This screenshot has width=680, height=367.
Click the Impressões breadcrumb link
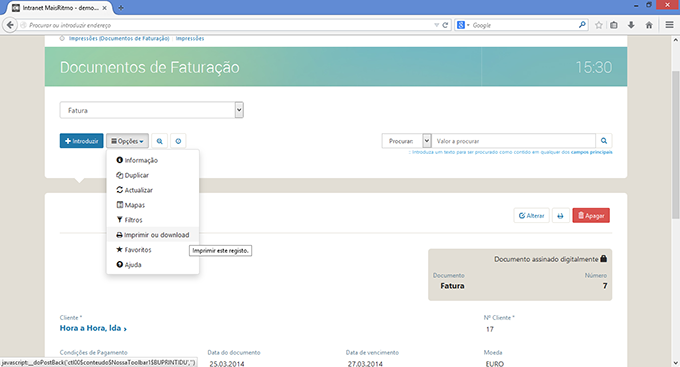click(x=190, y=38)
